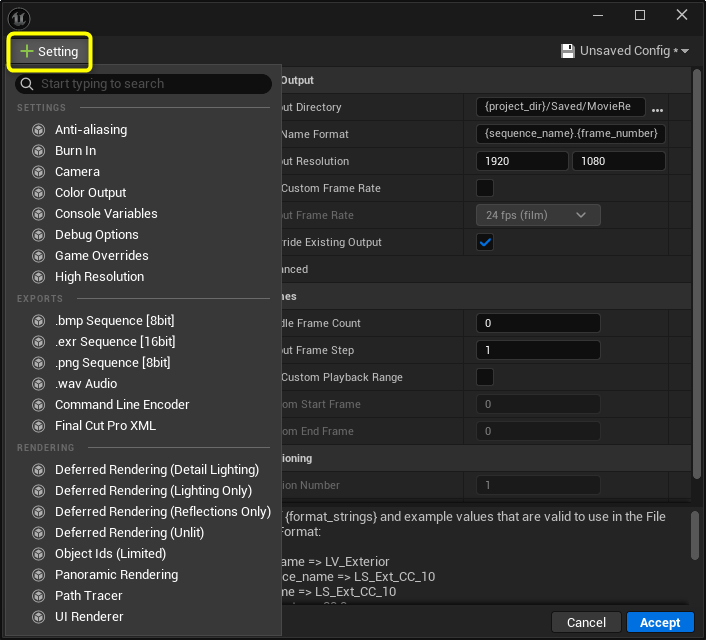The width and height of the screenshot is (706, 640).
Task: Choose Command Line Encoder entry
Action: [122, 405]
